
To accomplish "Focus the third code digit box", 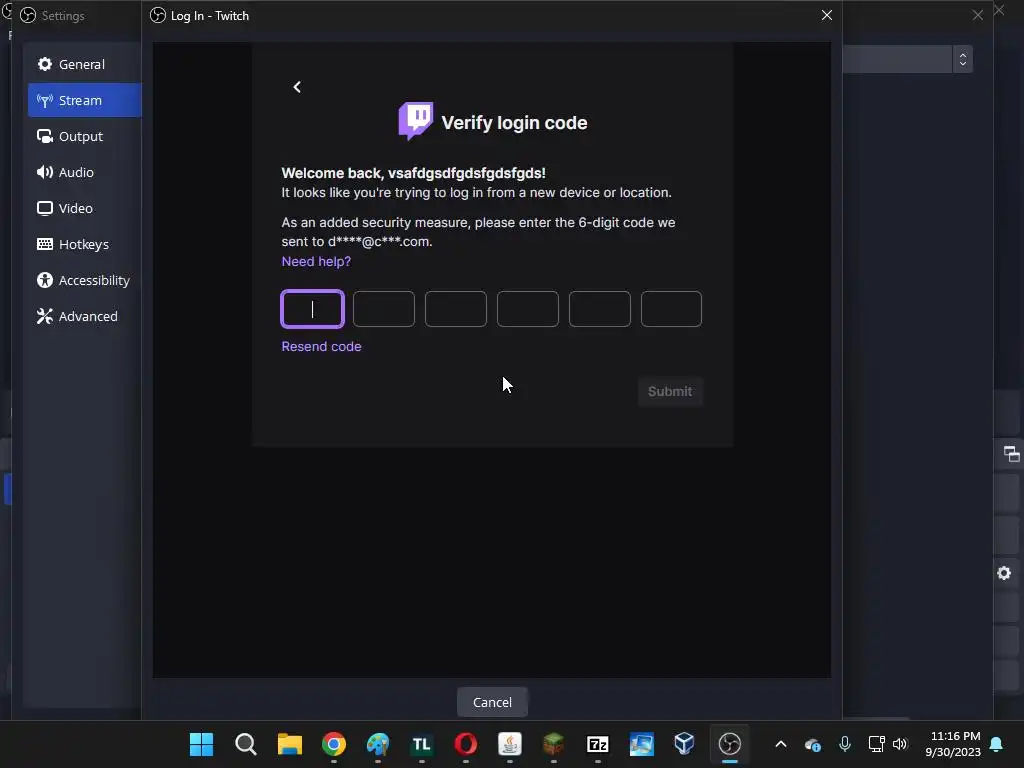I will 456,309.
